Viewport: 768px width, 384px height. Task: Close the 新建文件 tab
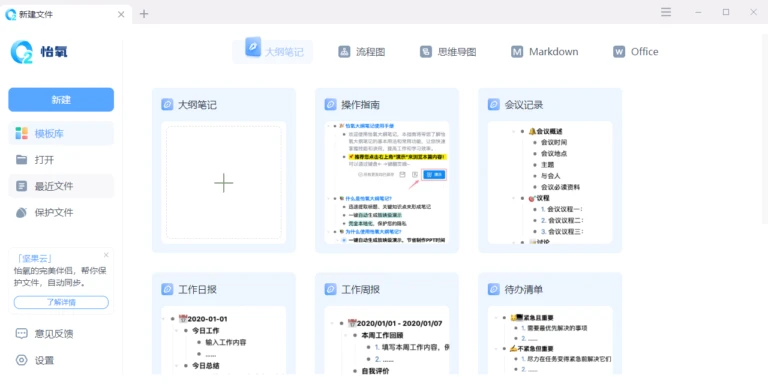(x=121, y=14)
